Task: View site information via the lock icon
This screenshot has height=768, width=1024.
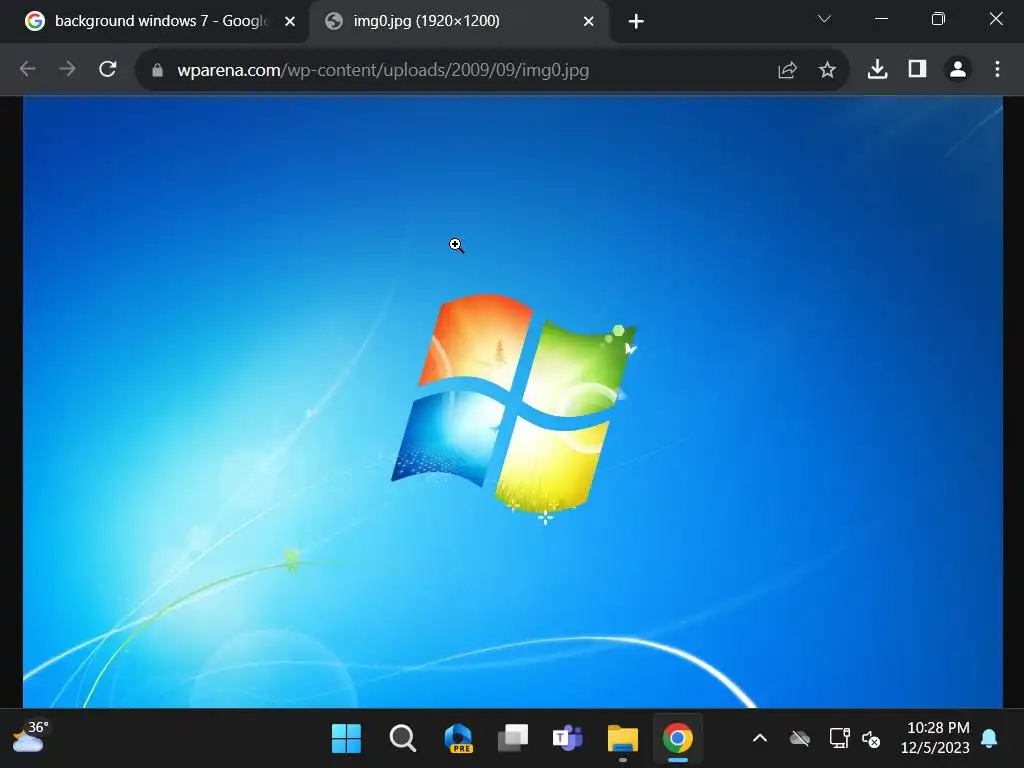Action: pyautogui.click(x=157, y=70)
